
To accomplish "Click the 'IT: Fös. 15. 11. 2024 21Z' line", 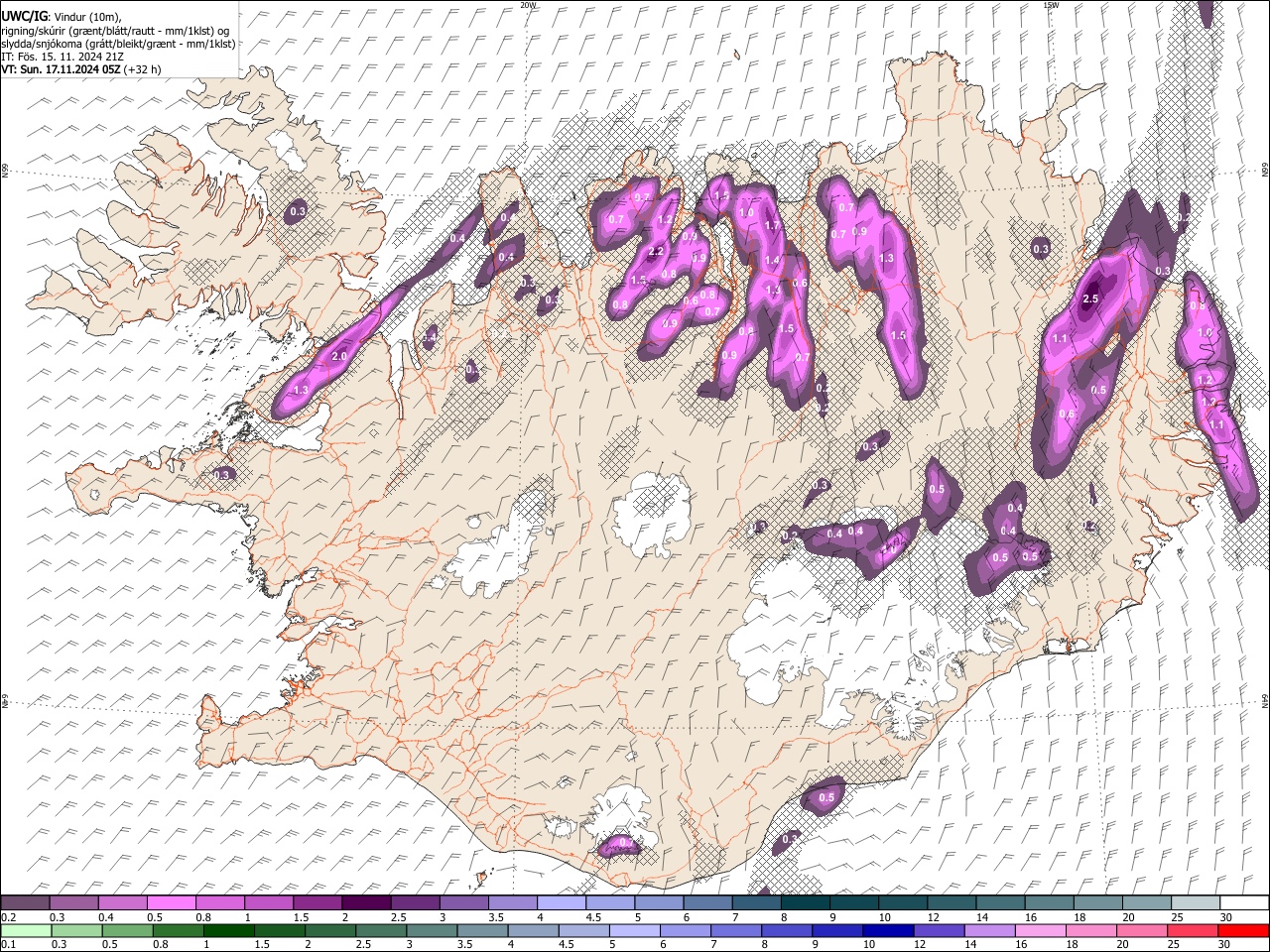I will click(x=63, y=57).
